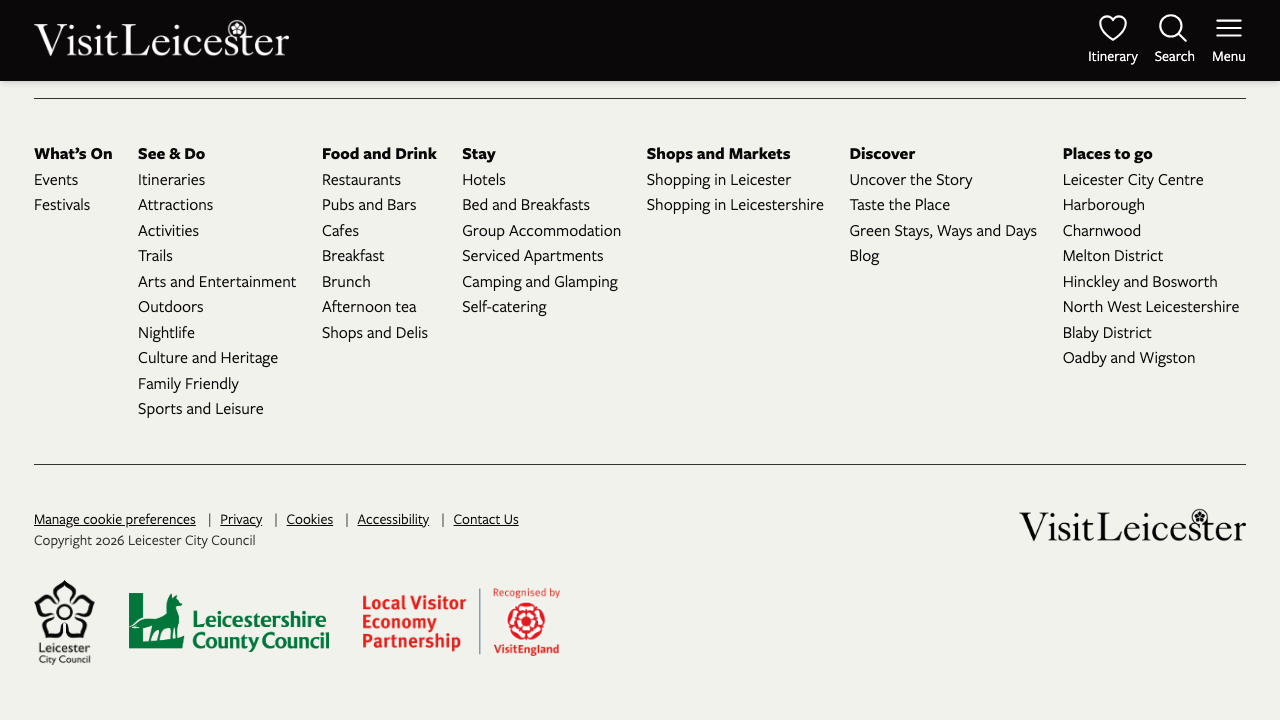Open Manage cookie preferences link
This screenshot has width=1280, height=720.
[x=115, y=519]
